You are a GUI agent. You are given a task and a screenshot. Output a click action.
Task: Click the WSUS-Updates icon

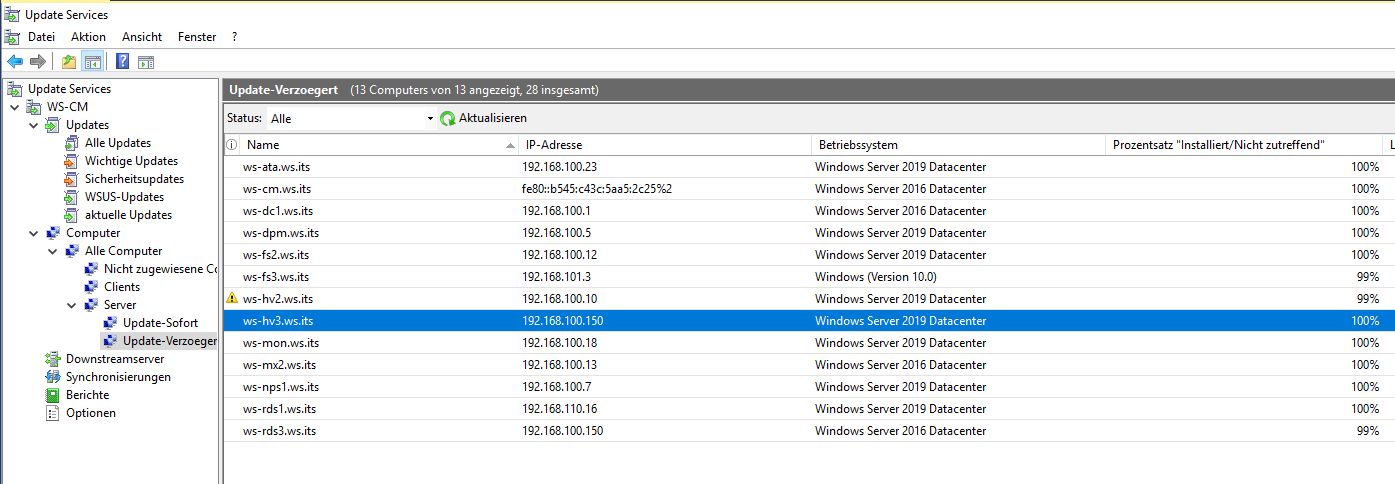[71, 197]
